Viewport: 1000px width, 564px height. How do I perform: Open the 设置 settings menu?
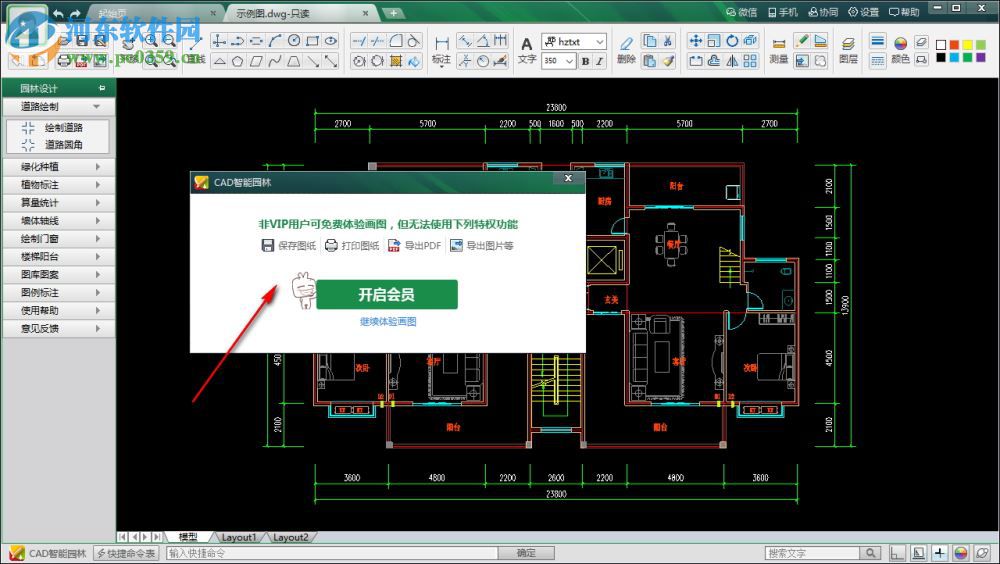coord(863,12)
